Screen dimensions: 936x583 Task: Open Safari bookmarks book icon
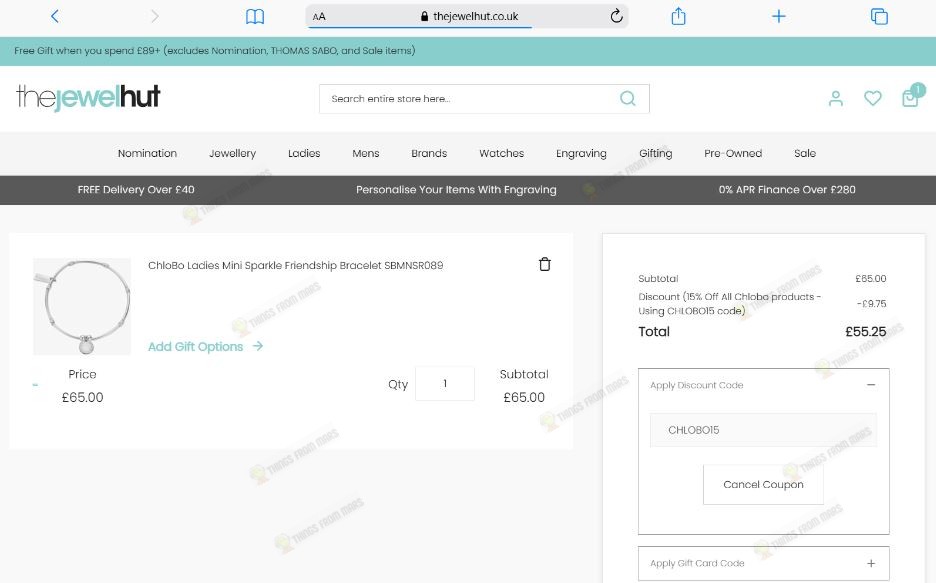tap(255, 17)
